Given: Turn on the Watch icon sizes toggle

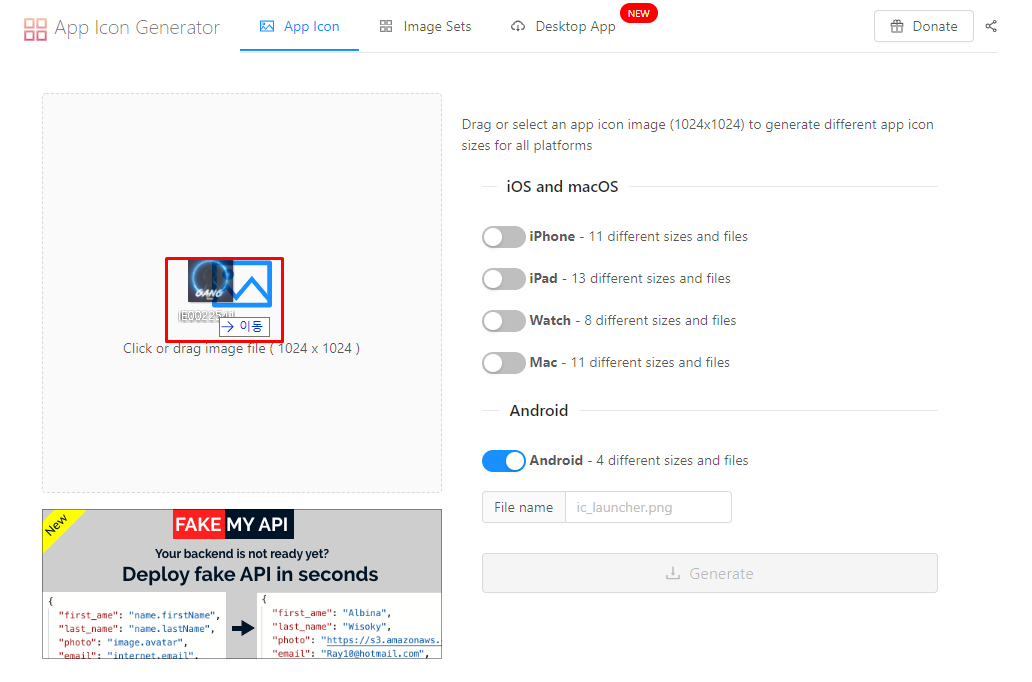Looking at the screenshot, I should 503,321.
